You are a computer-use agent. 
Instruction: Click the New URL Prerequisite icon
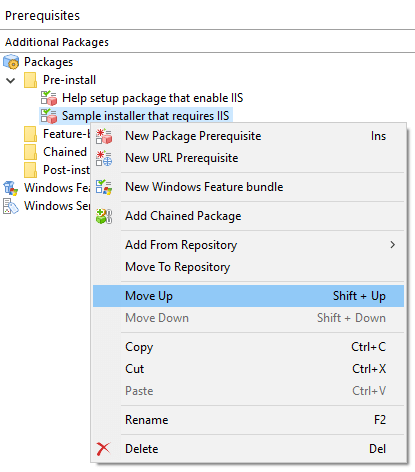104,158
